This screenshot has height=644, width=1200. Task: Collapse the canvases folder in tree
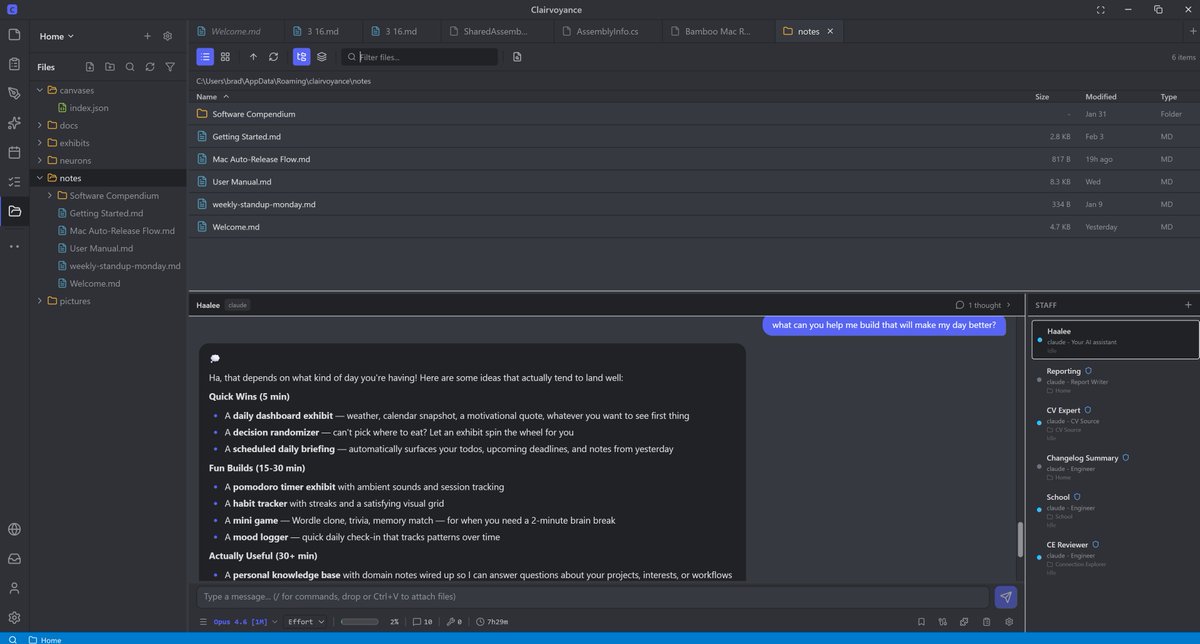click(x=40, y=90)
